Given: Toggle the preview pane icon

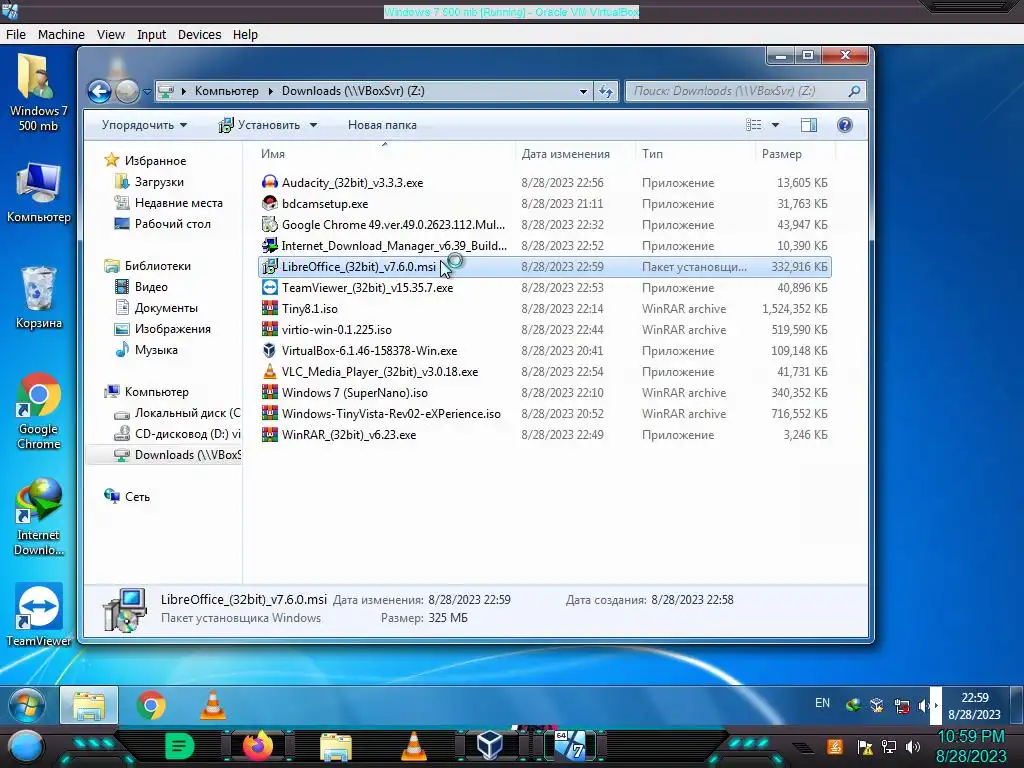Looking at the screenshot, I should (808, 125).
